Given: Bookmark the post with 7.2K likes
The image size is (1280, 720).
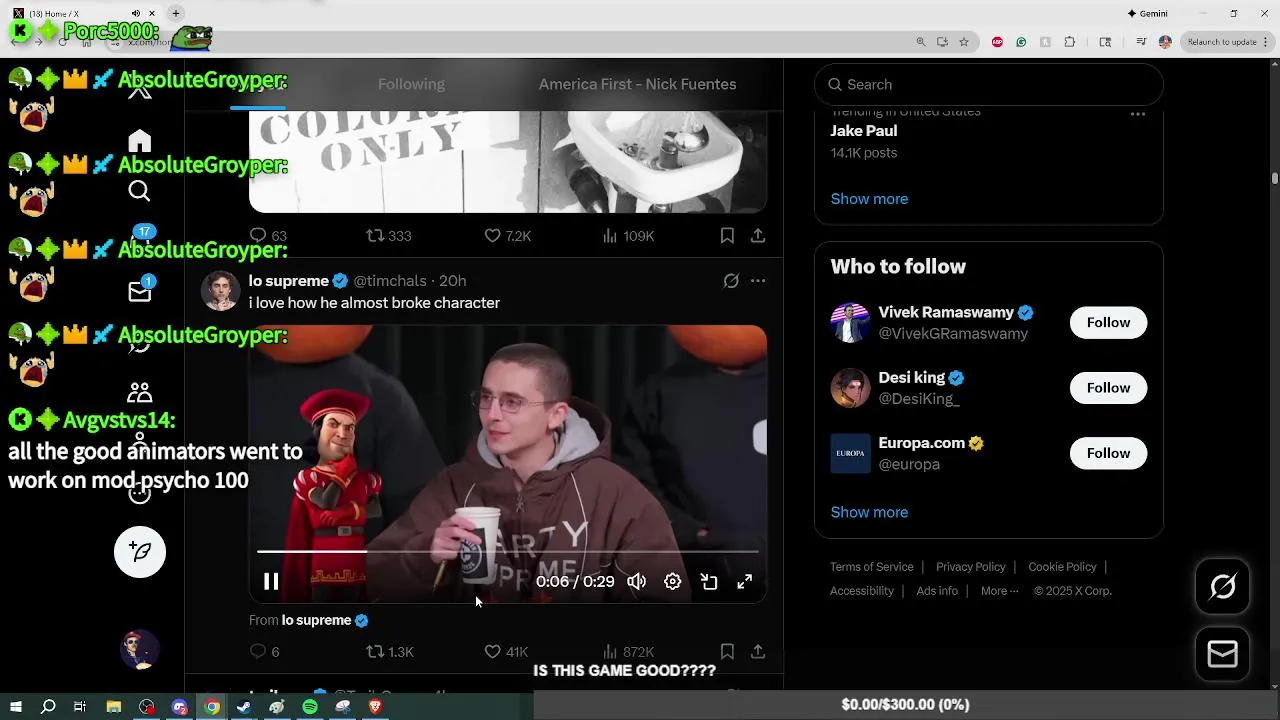Looking at the screenshot, I should point(727,236).
